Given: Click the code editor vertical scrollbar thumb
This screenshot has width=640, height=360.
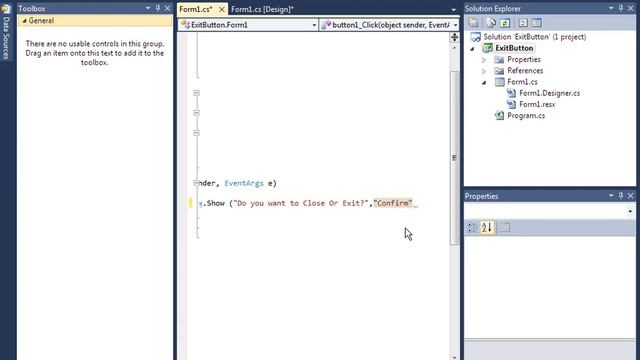Looking at the screenshot, I should [x=454, y=158].
